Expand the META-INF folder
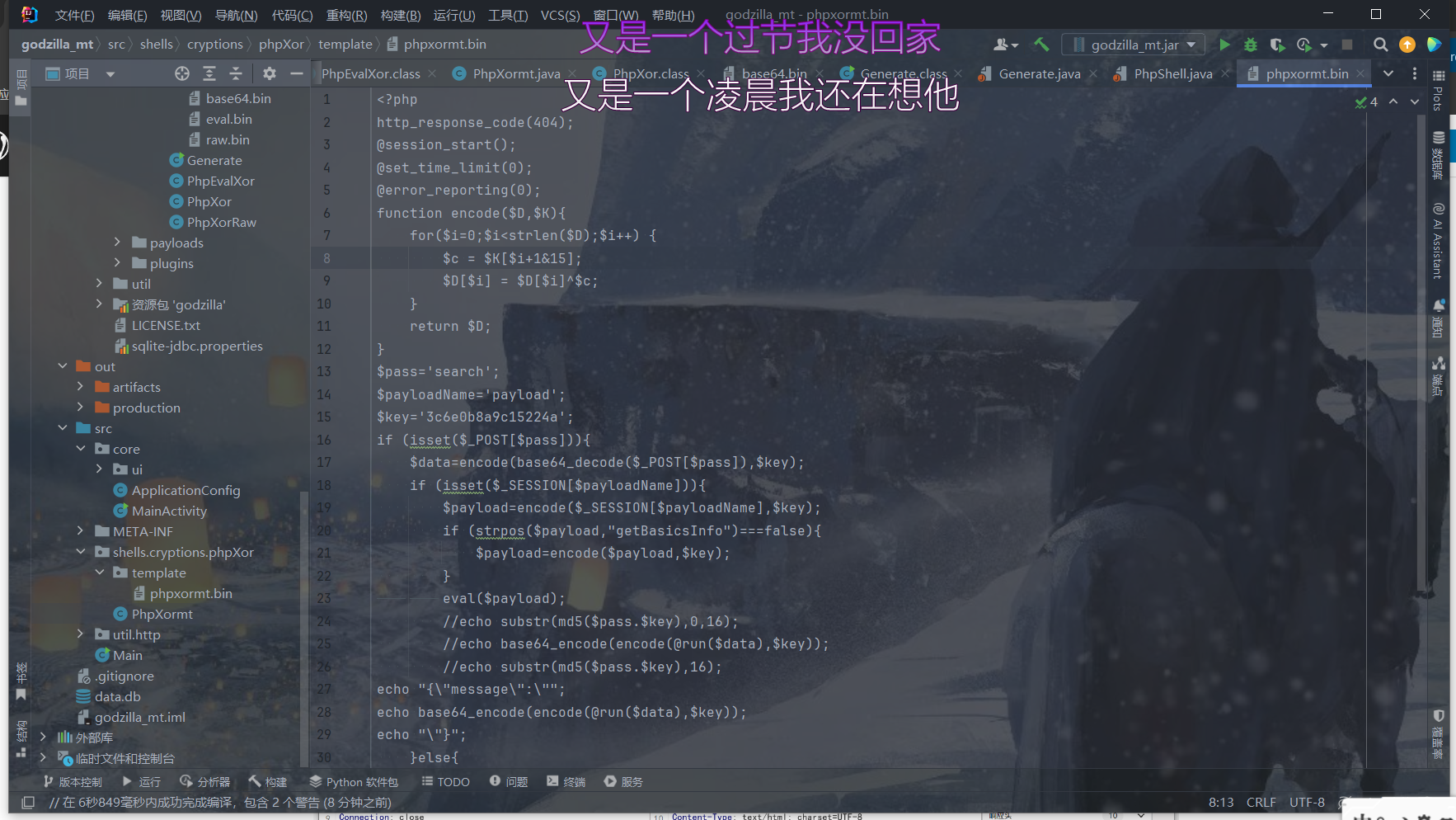This screenshot has height=820, width=1456. click(80, 530)
